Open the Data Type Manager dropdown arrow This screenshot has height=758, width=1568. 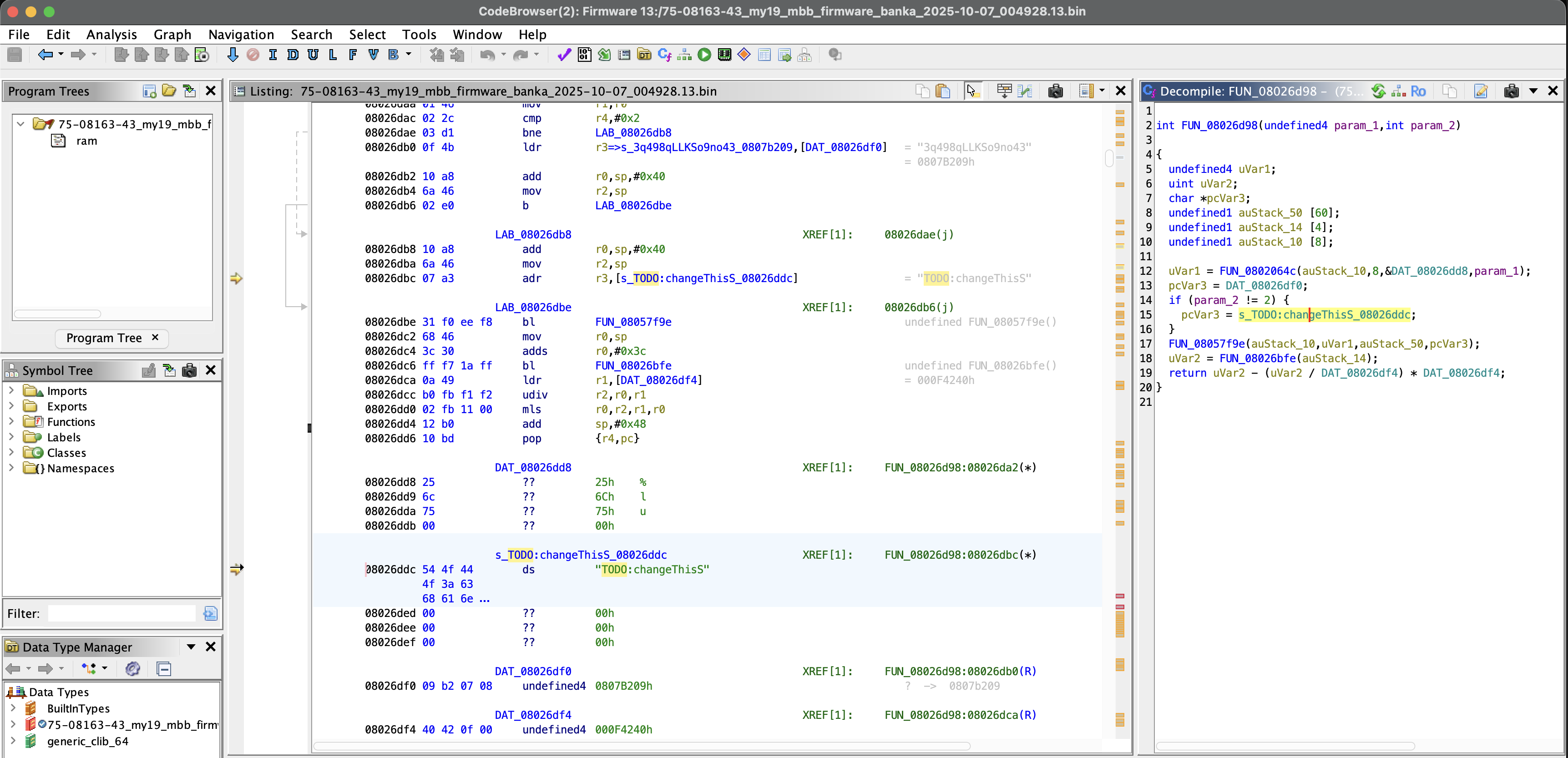(191, 647)
